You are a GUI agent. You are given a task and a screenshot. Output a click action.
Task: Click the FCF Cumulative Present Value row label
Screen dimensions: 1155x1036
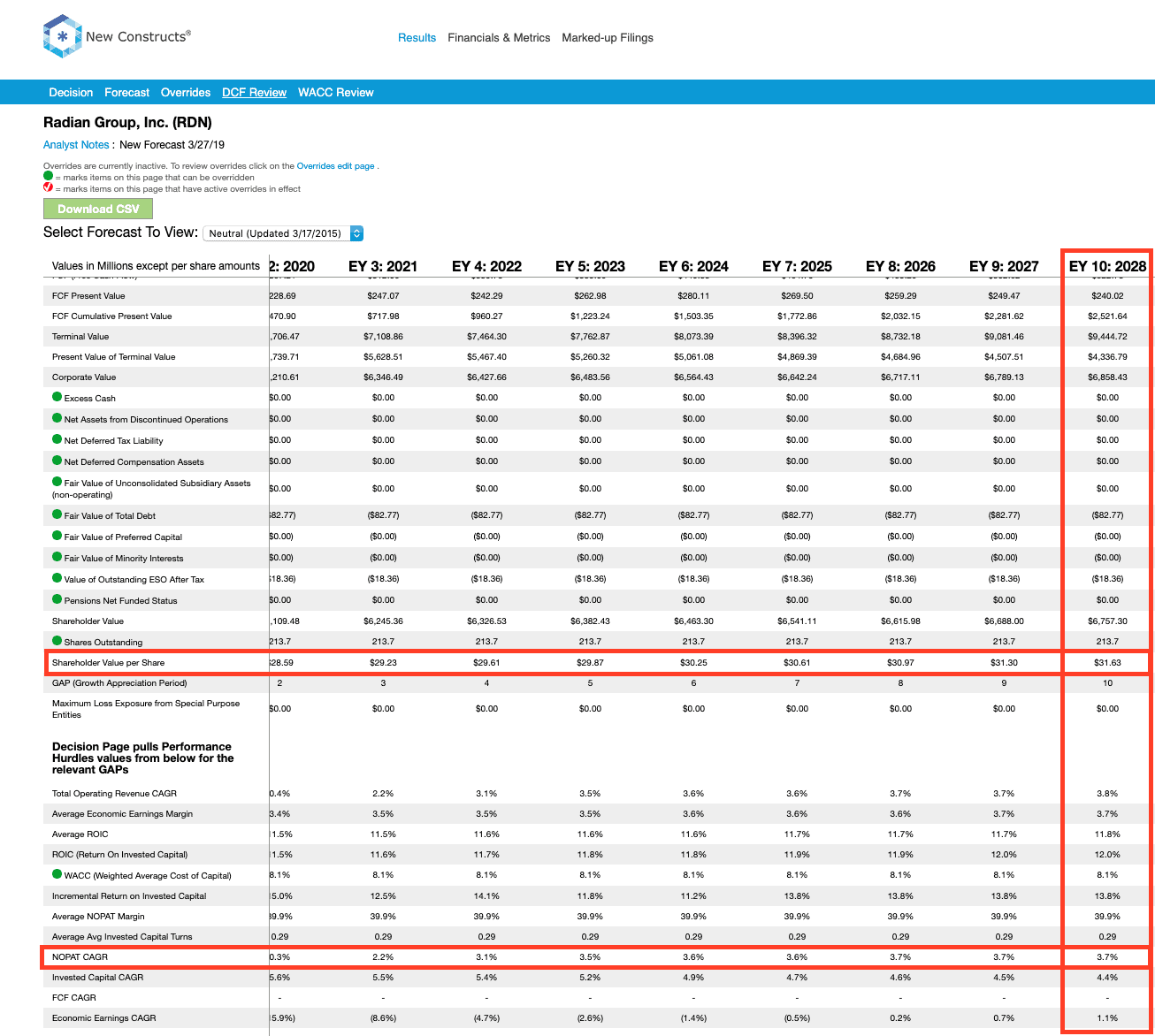pos(112,316)
